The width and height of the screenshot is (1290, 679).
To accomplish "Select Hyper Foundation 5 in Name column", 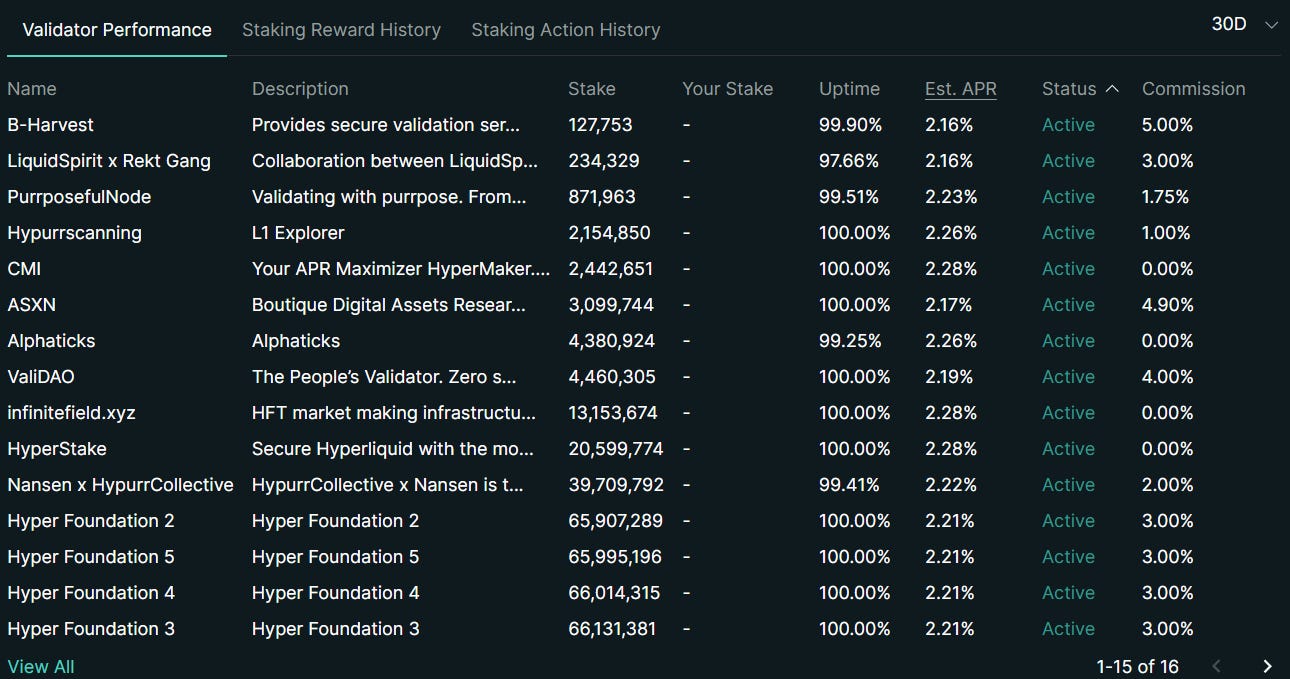I will pos(91,557).
